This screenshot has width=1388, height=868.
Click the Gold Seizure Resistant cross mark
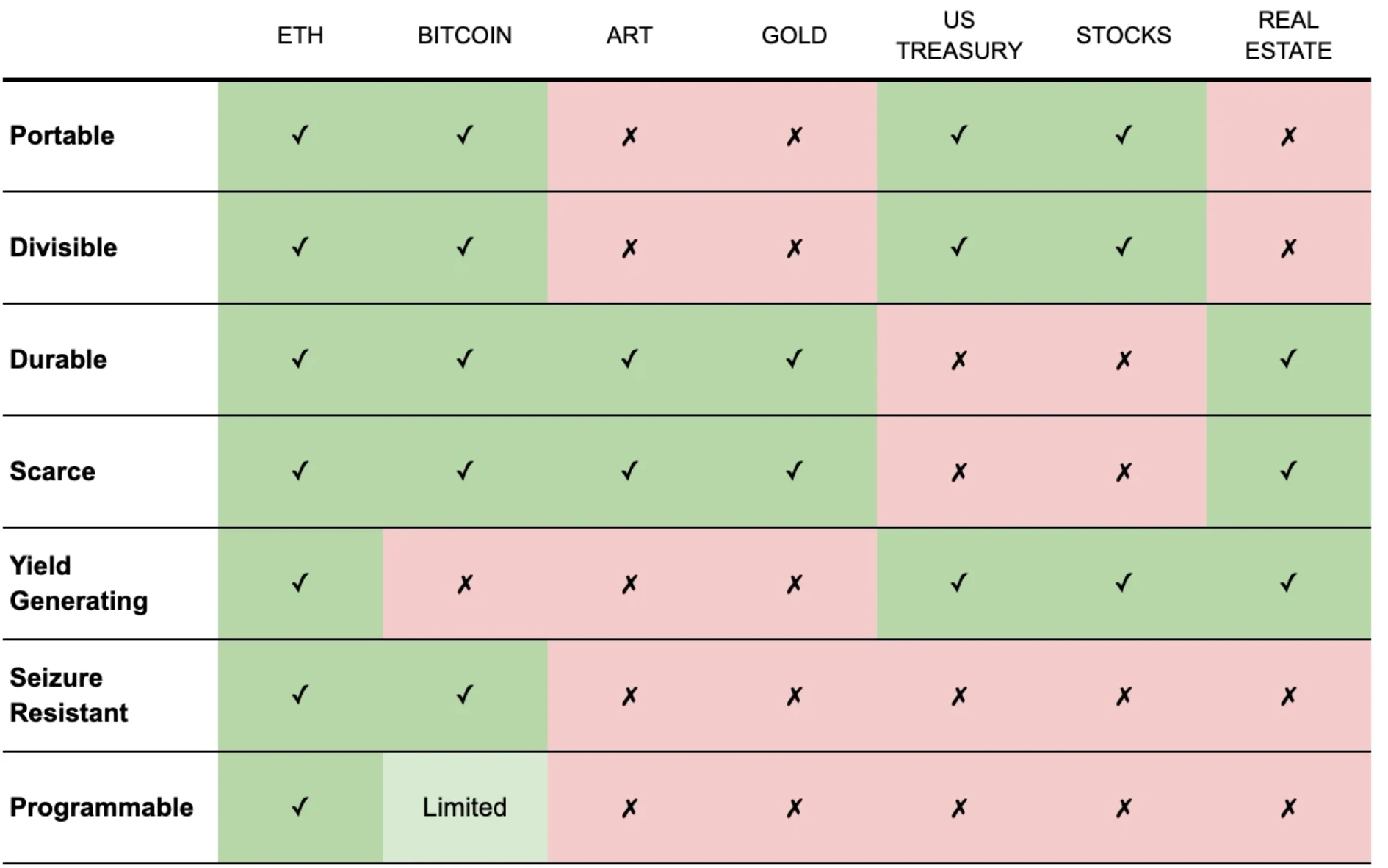point(794,696)
